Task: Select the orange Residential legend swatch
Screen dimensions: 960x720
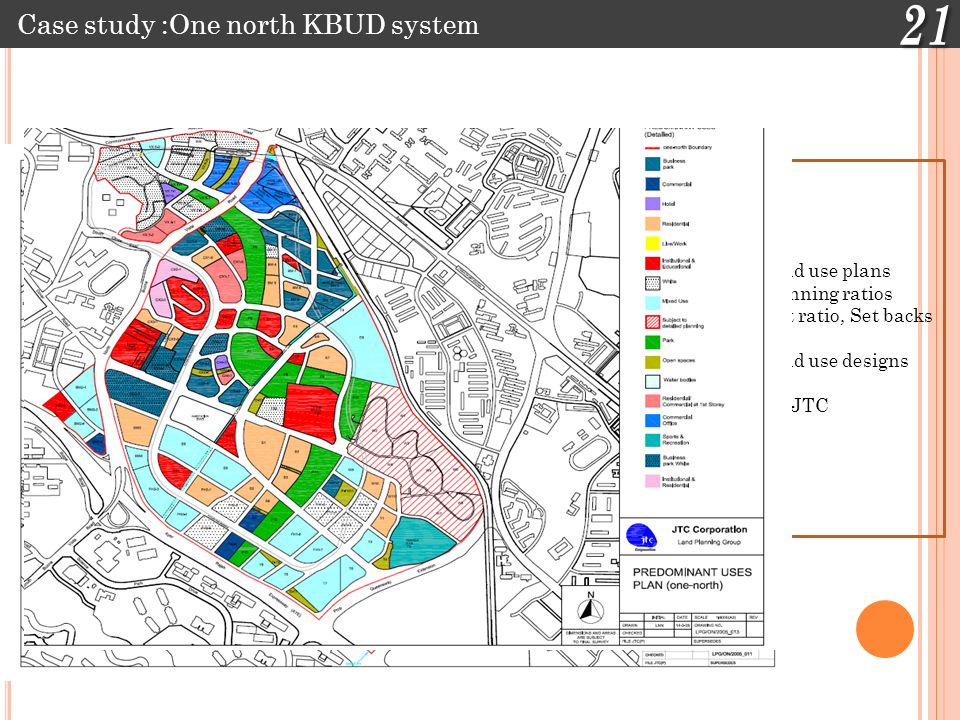Action: [x=652, y=223]
